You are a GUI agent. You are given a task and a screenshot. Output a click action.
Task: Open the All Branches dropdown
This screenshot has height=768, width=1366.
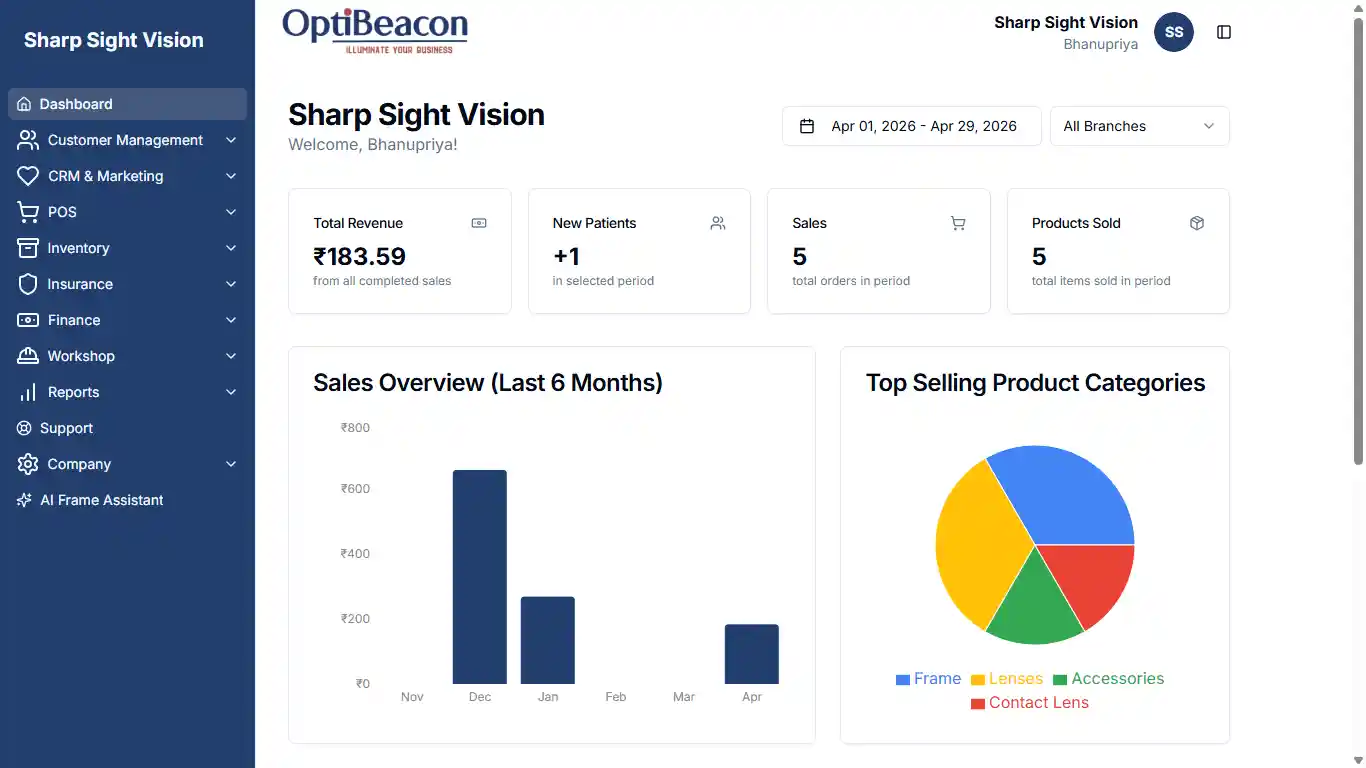coord(1139,126)
